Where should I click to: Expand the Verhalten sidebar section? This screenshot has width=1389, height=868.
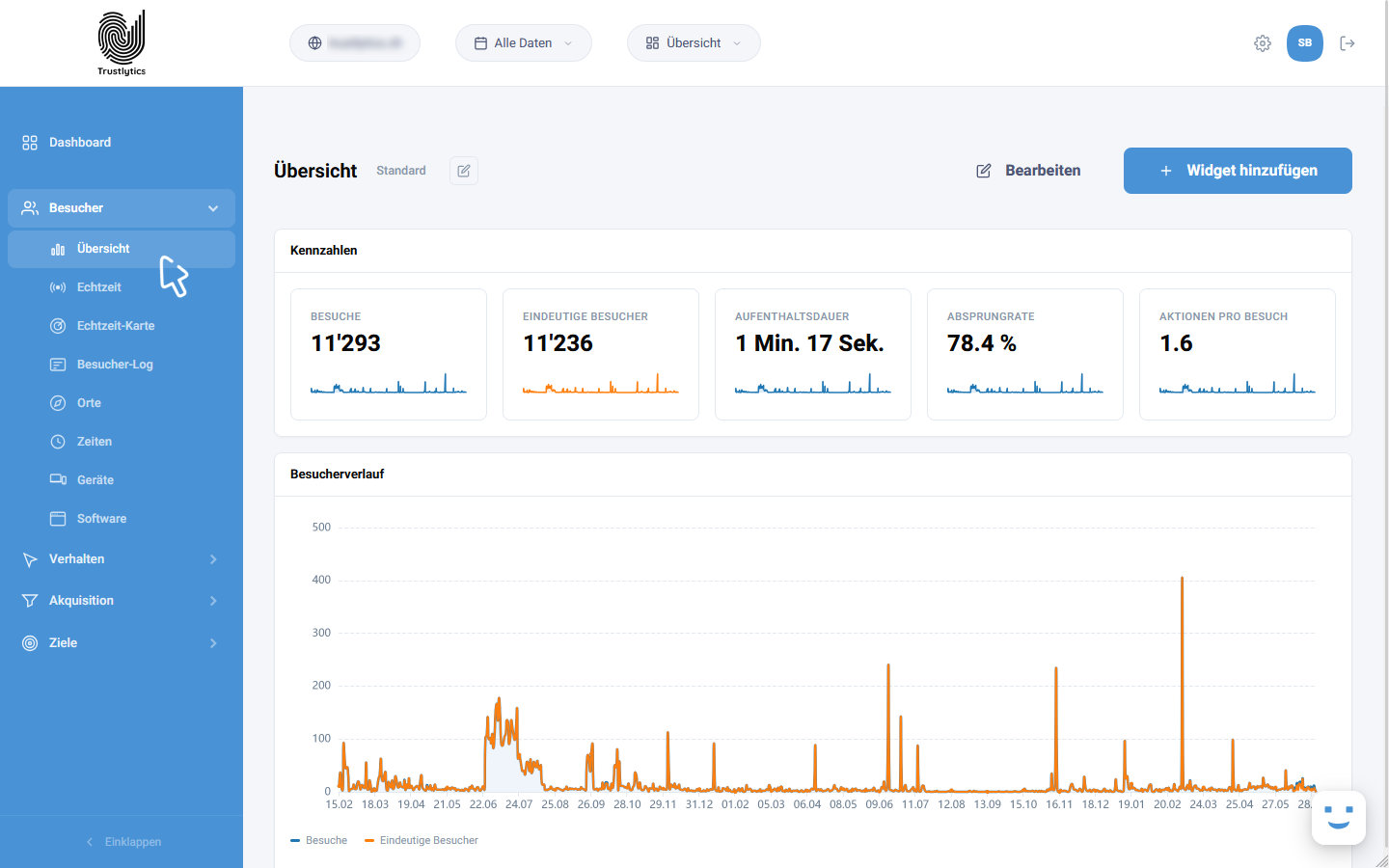122,559
